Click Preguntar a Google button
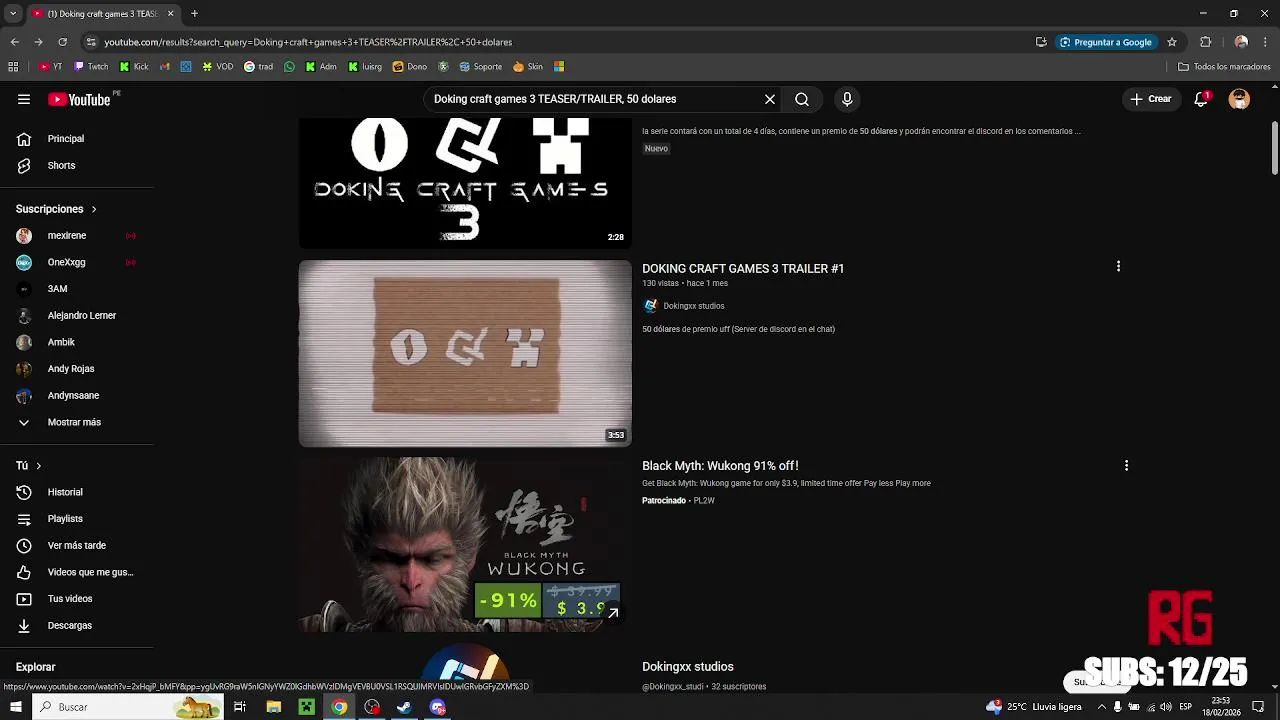This screenshot has height=720, width=1280. click(x=1106, y=42)
